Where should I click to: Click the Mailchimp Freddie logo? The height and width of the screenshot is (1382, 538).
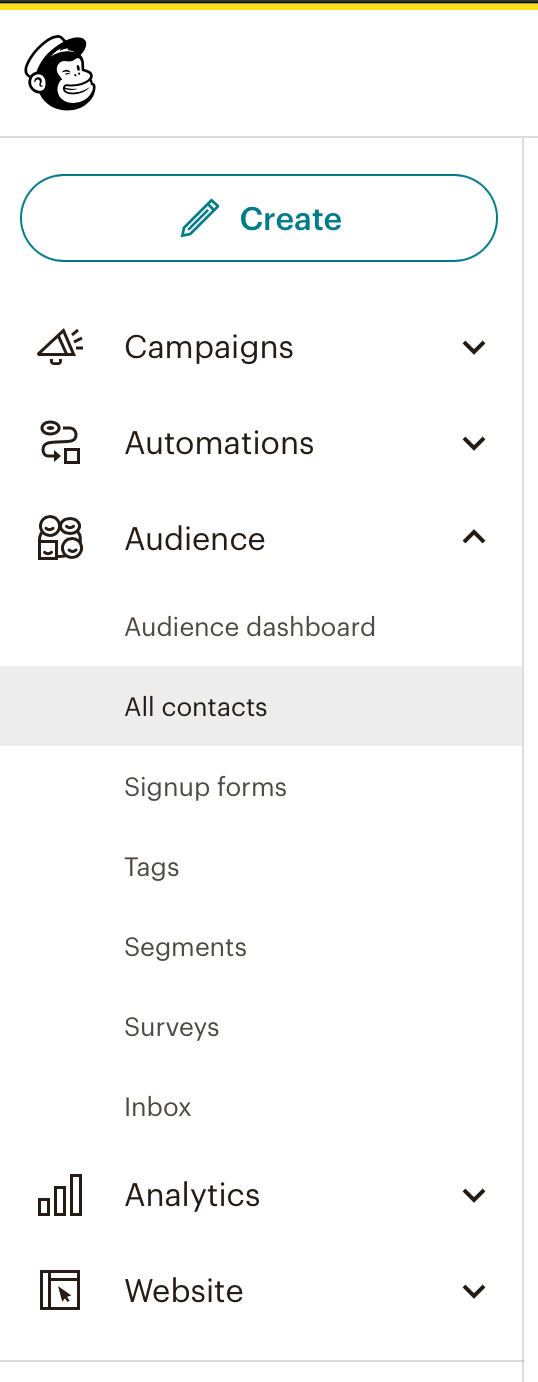pyautogui.click(x=60, y=73)
